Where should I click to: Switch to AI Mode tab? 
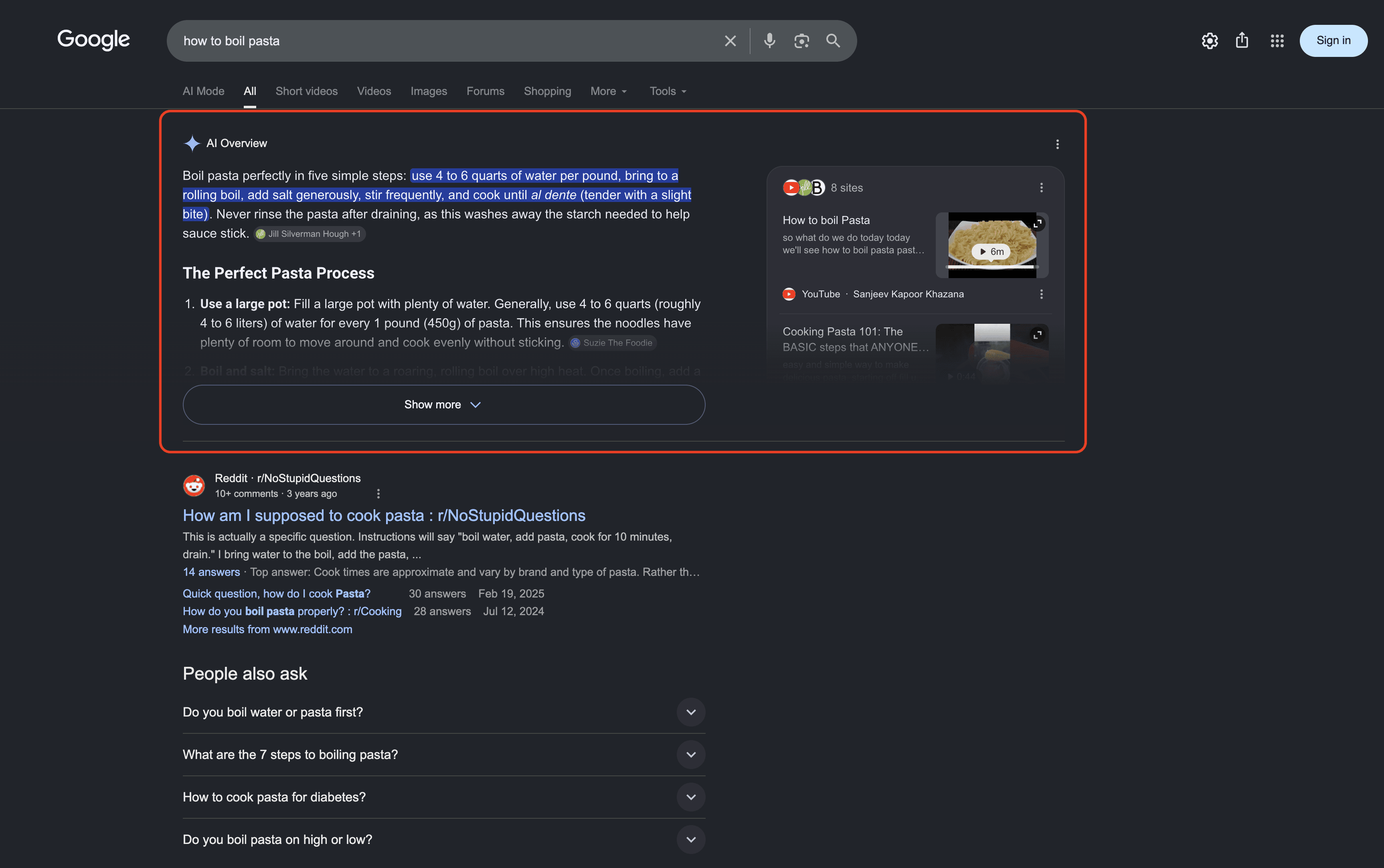[x=203, y=91]
